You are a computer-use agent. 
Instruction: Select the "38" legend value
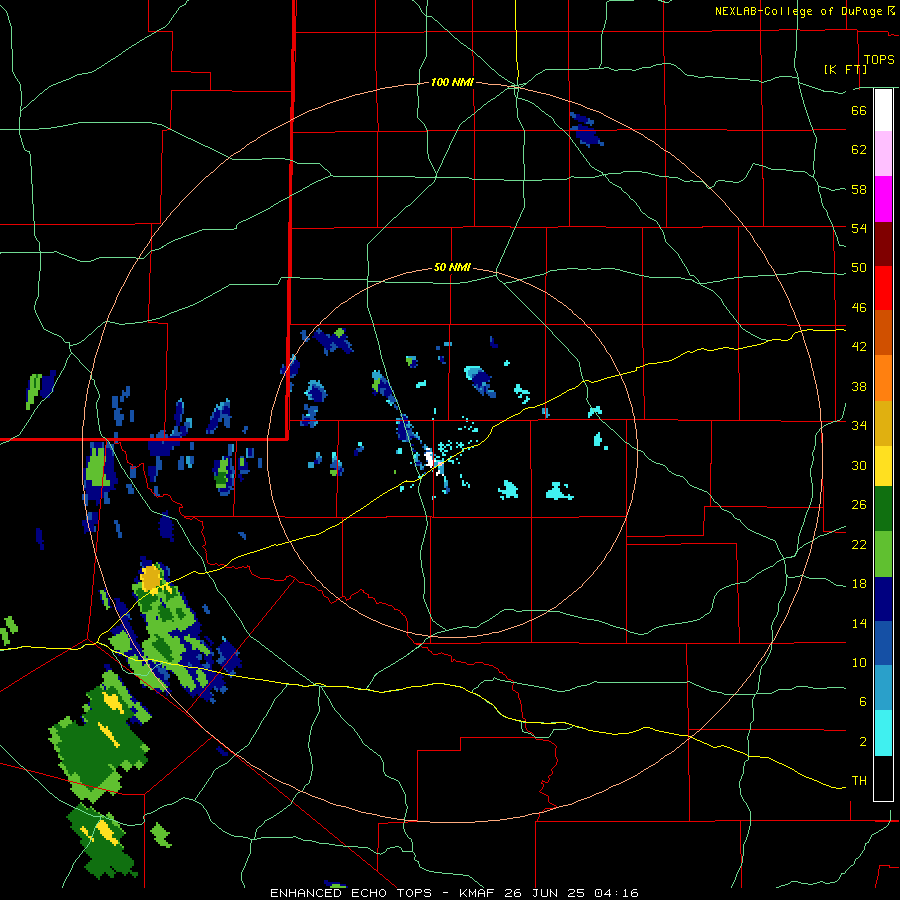pyautogui.click(x=859, y=386)
